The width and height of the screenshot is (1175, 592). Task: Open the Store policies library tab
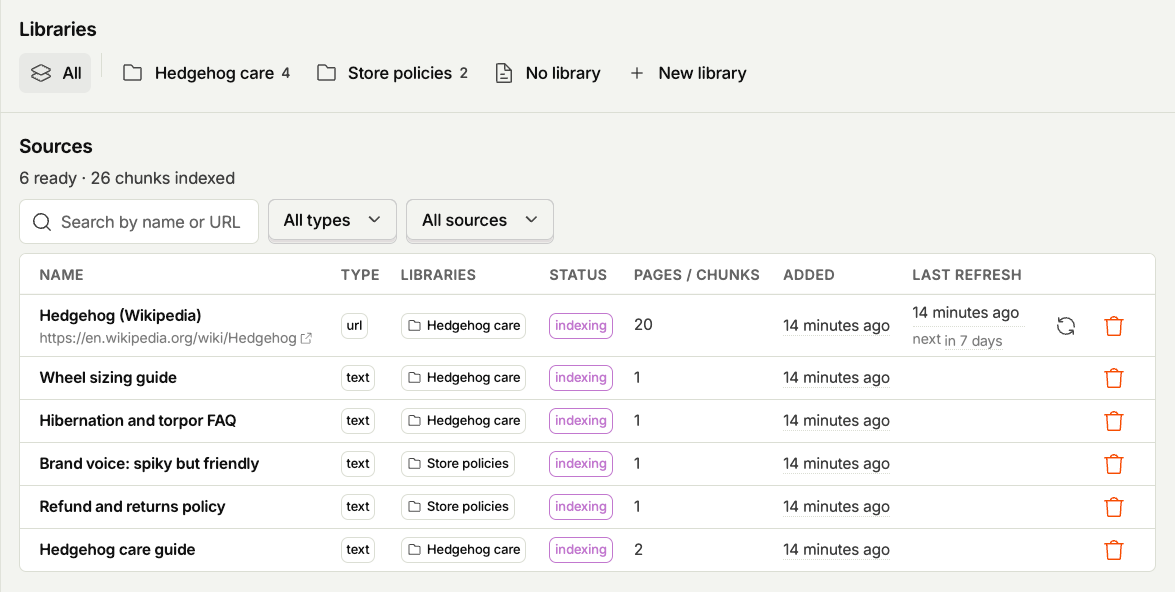[392, 73]
